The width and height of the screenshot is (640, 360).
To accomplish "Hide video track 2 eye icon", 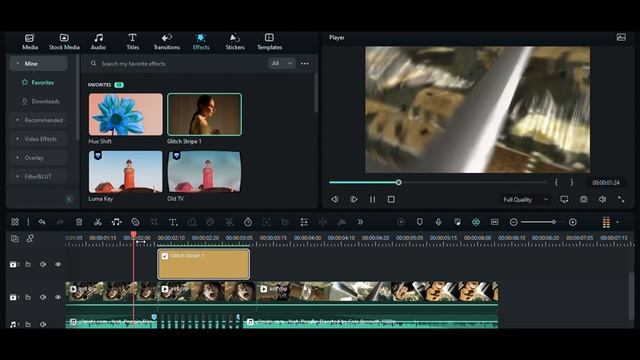I will 58,264.
